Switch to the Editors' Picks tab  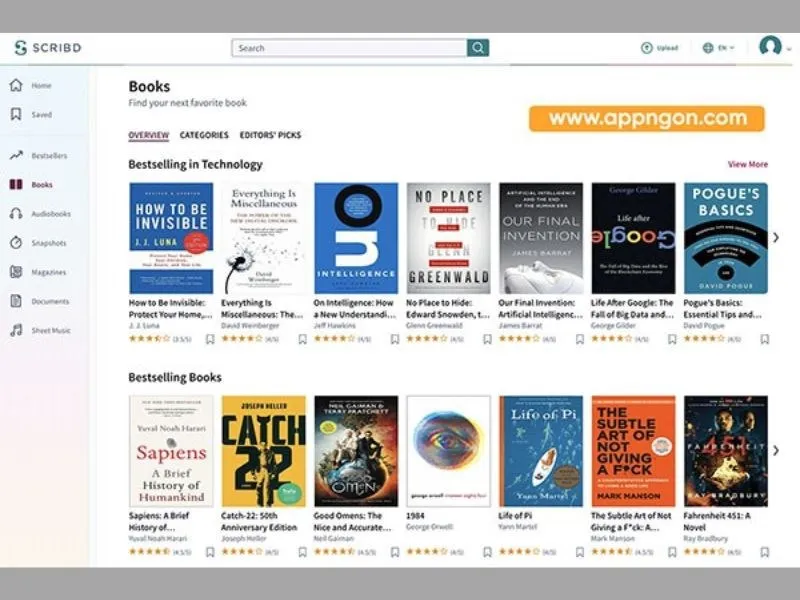[x=270, y=135]
